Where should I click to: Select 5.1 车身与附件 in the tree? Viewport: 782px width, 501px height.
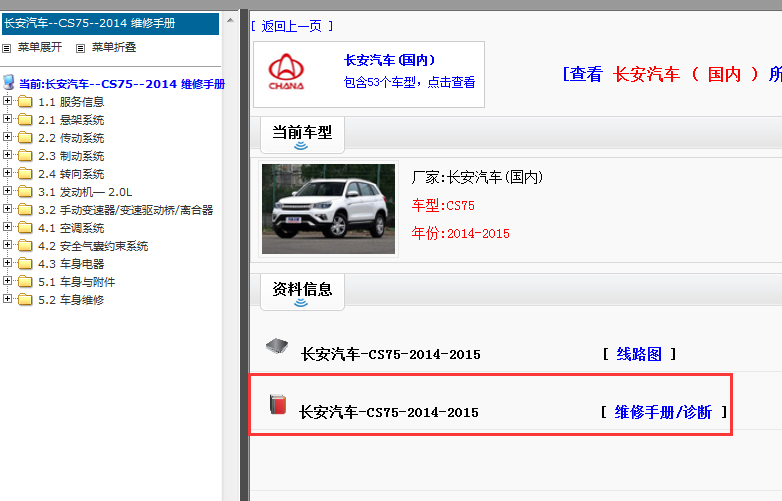77,282
